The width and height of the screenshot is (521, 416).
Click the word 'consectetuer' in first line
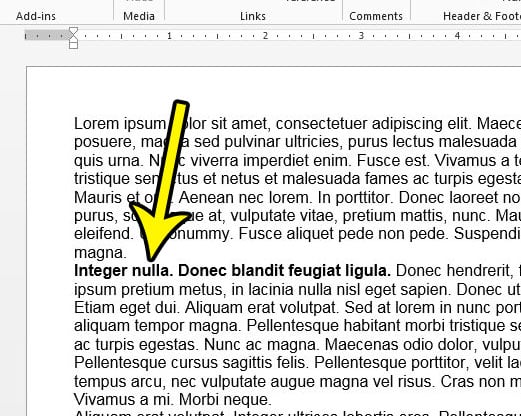pyautogui.click(x=321, y=124)
